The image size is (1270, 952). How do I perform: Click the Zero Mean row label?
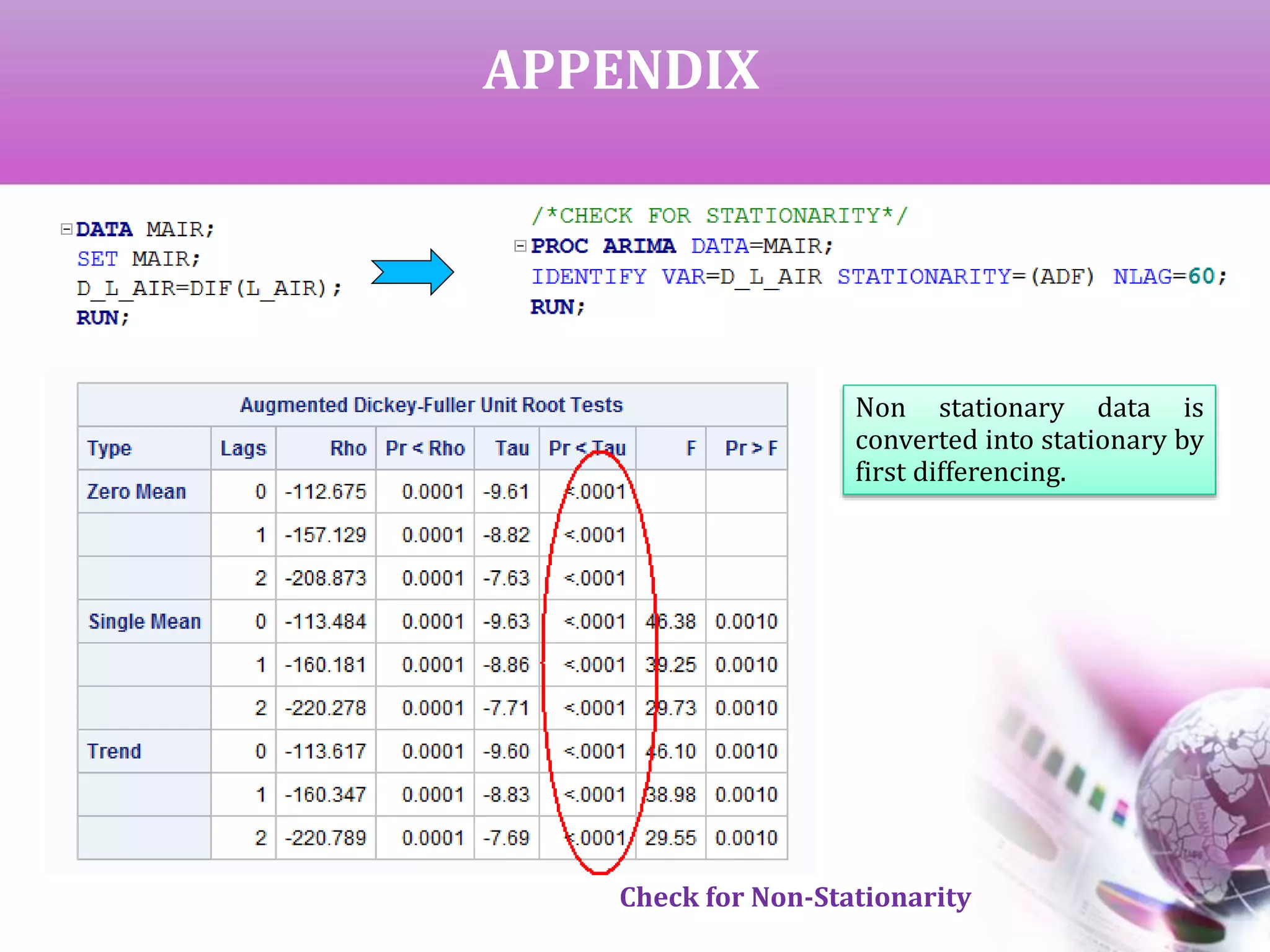136,491
